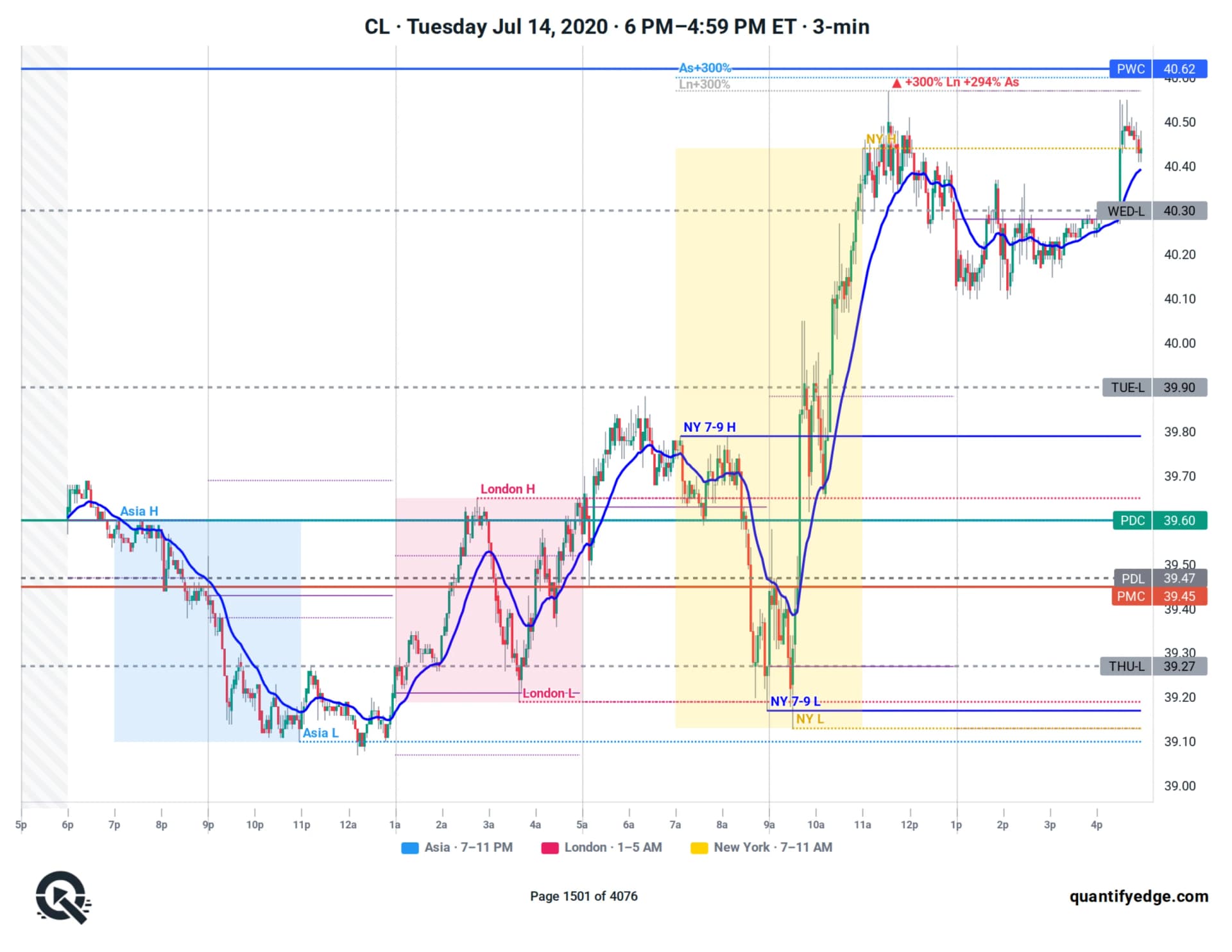Click the London · 1–5 AM legend text
The height and width of the screenshot is (952, 1232).
coord(613,847)
